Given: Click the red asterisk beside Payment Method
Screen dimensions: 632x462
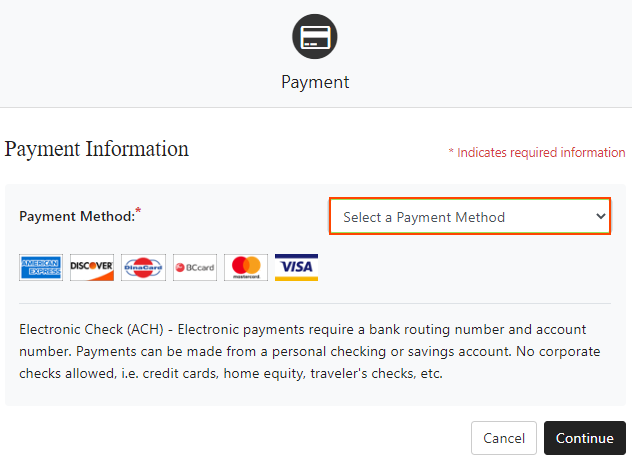Looking at the screenshot, I should [x=138, y=211].
